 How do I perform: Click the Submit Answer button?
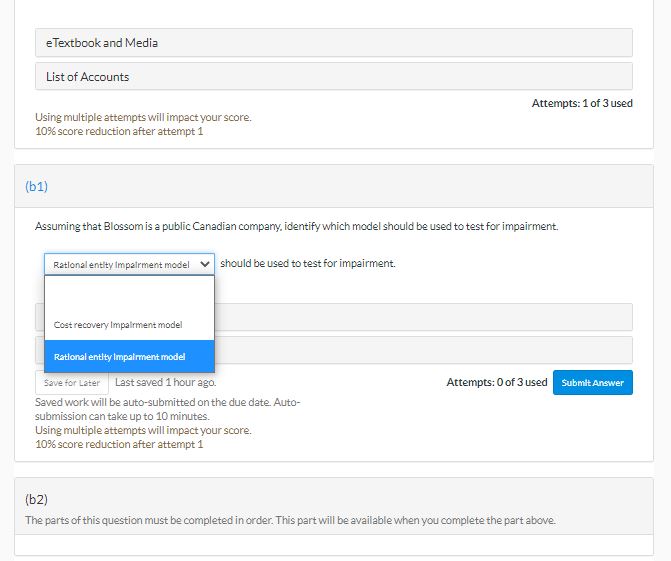tap(592, 382)
